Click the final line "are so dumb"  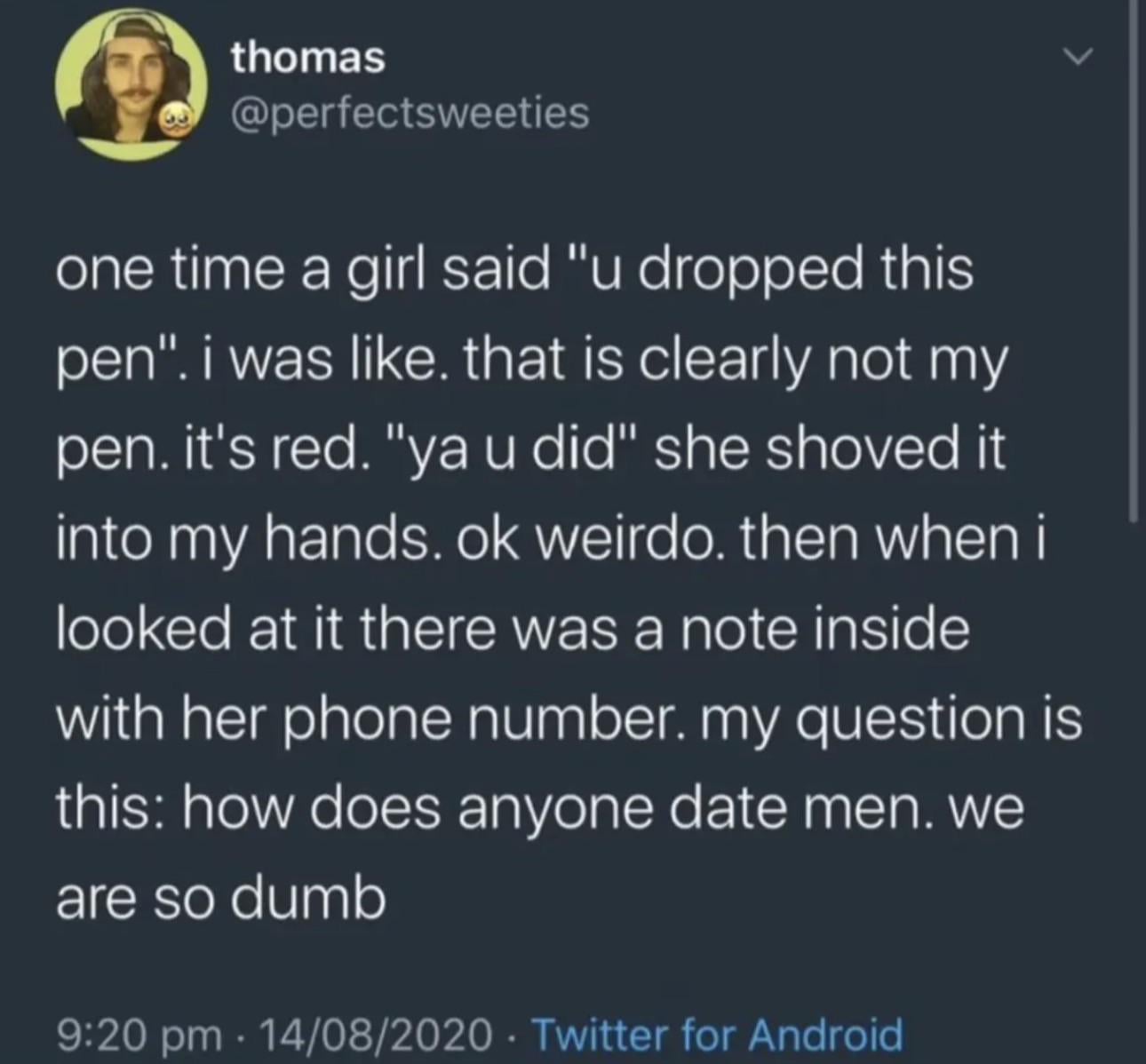pos(221,898)
